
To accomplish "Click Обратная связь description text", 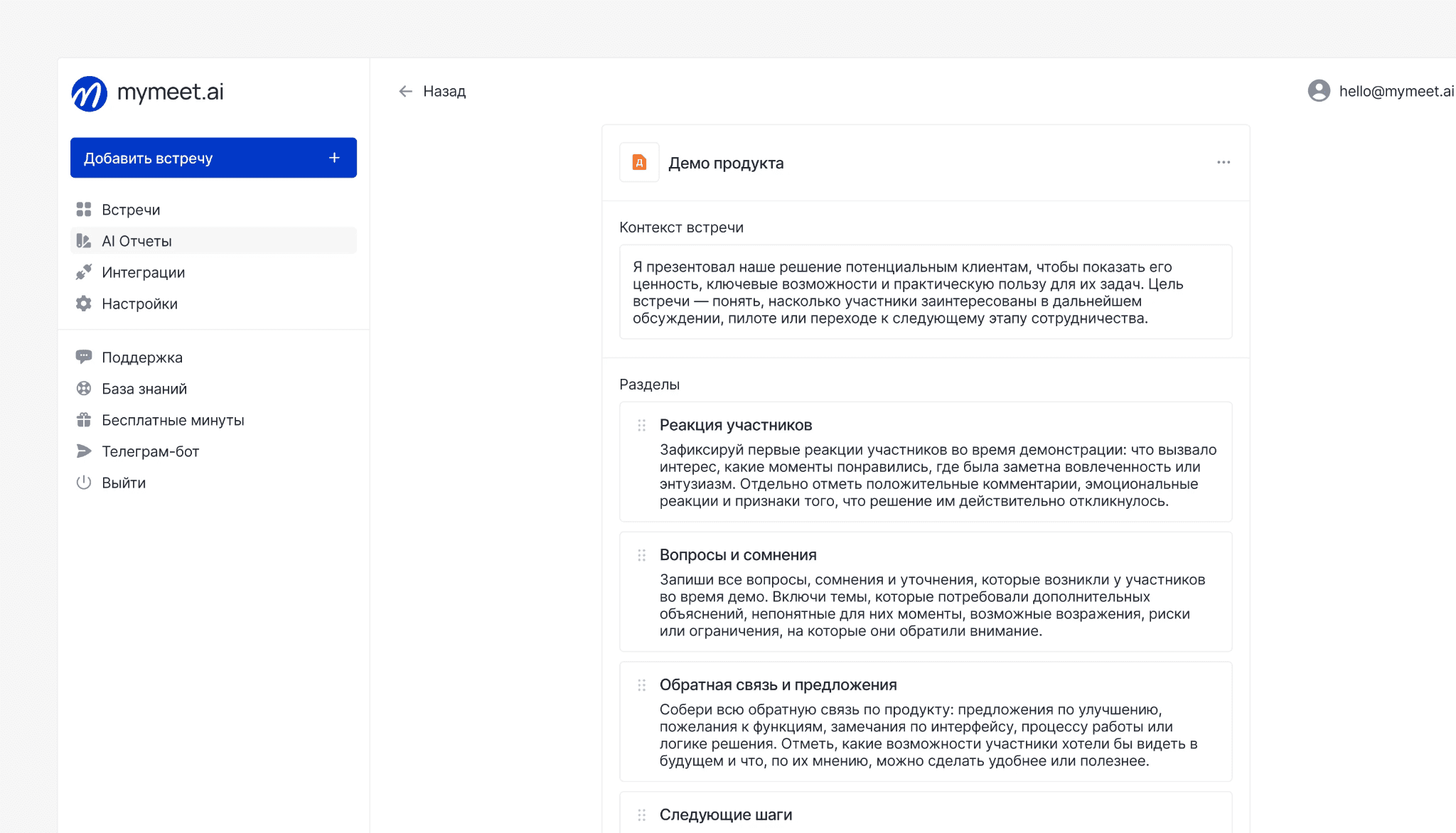I will point(929,736).
